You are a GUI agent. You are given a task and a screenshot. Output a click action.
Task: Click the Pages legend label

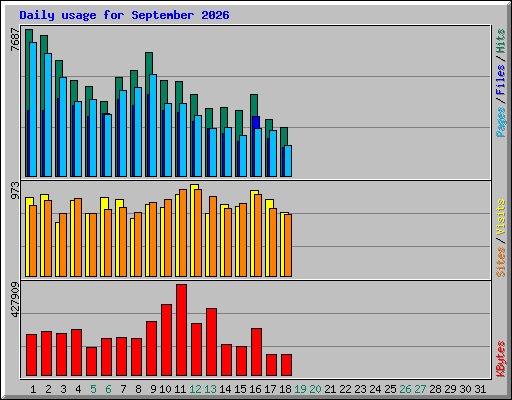pyautogui.click(x=501, y=122)
